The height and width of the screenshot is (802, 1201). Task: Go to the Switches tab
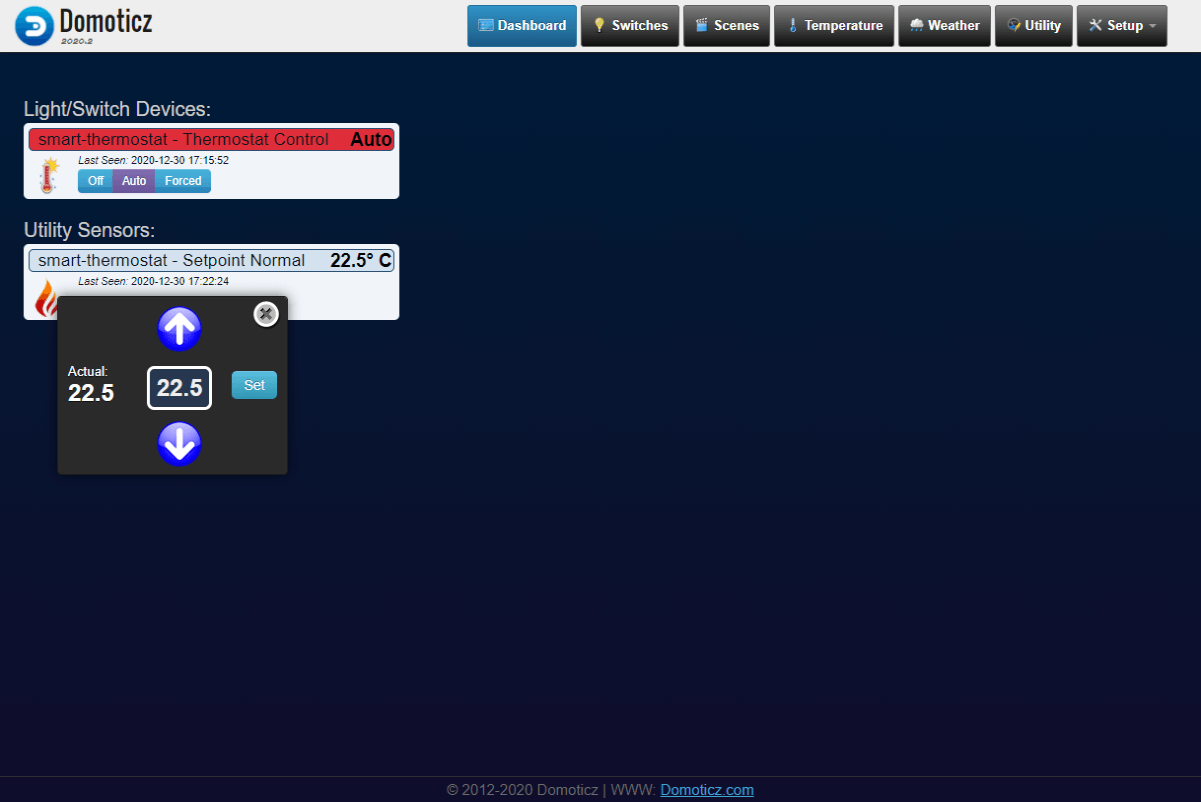[x=630, y=26]
